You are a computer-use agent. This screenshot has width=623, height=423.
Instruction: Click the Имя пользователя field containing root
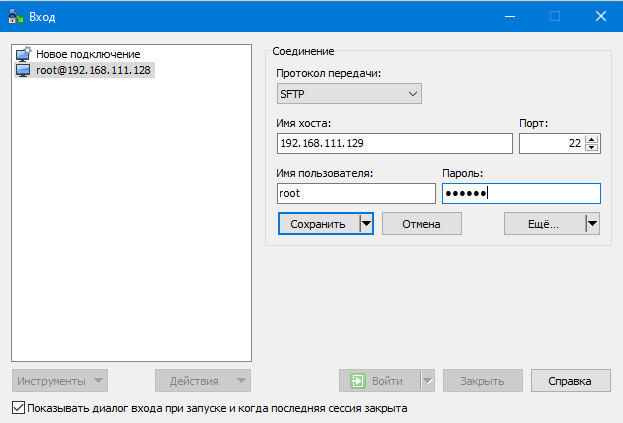point(356,193)
